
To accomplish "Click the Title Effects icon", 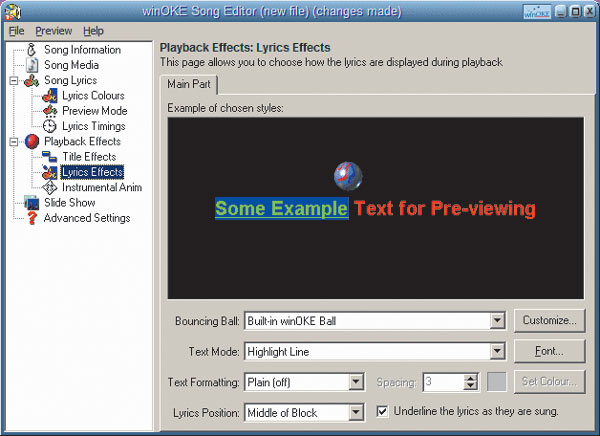I will tap(50, 157).
